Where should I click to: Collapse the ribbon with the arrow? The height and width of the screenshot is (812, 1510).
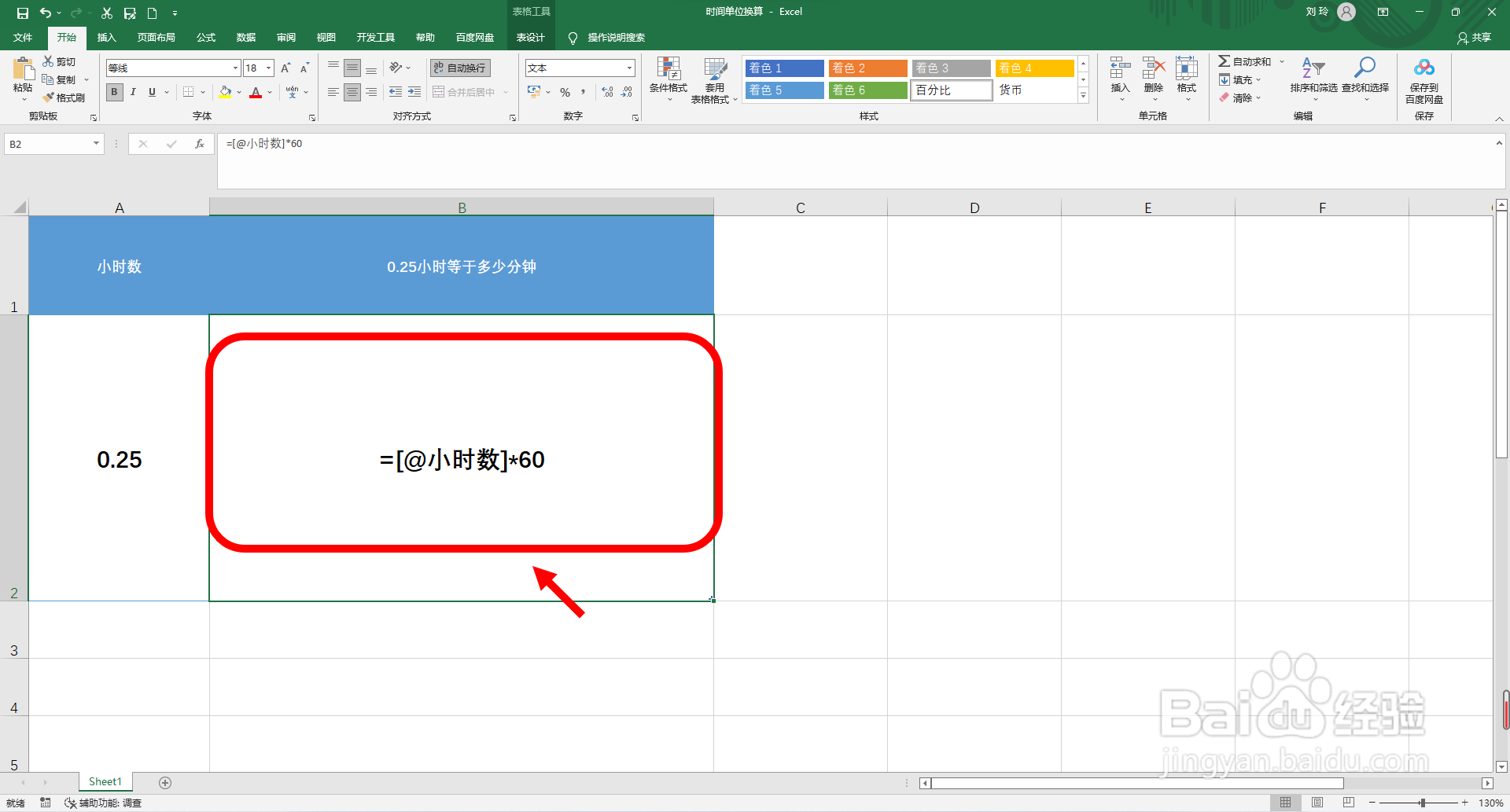pos(1499,119)
